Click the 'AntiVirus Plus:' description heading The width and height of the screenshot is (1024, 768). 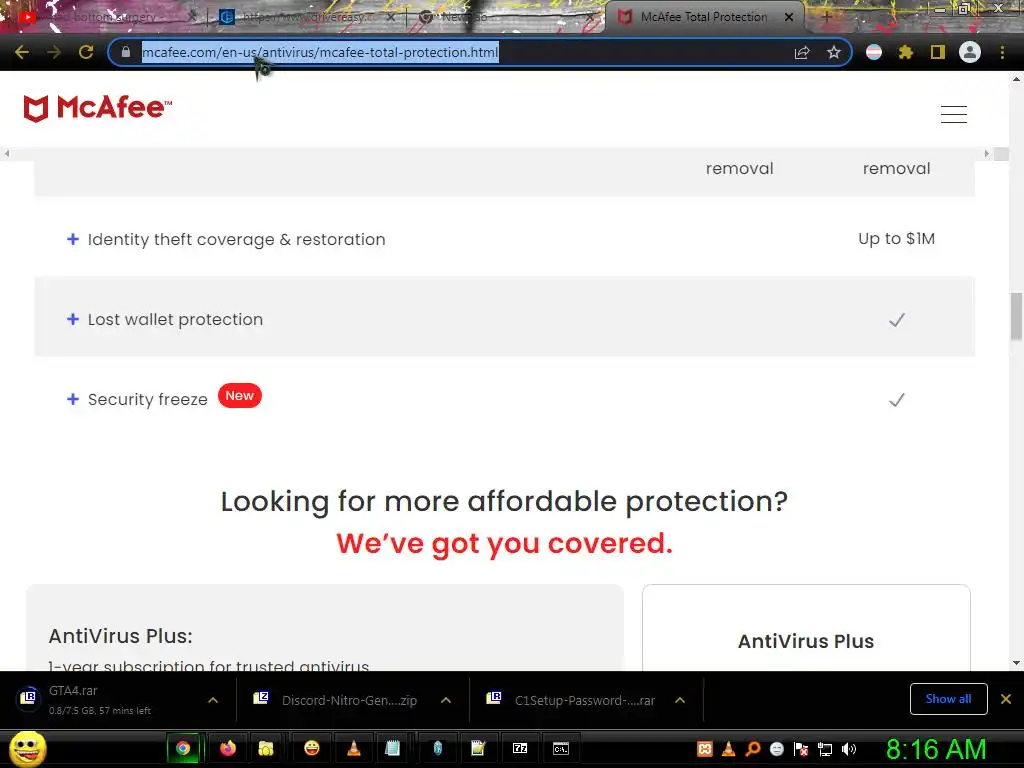pyautogui.click(x=121, y=636)
